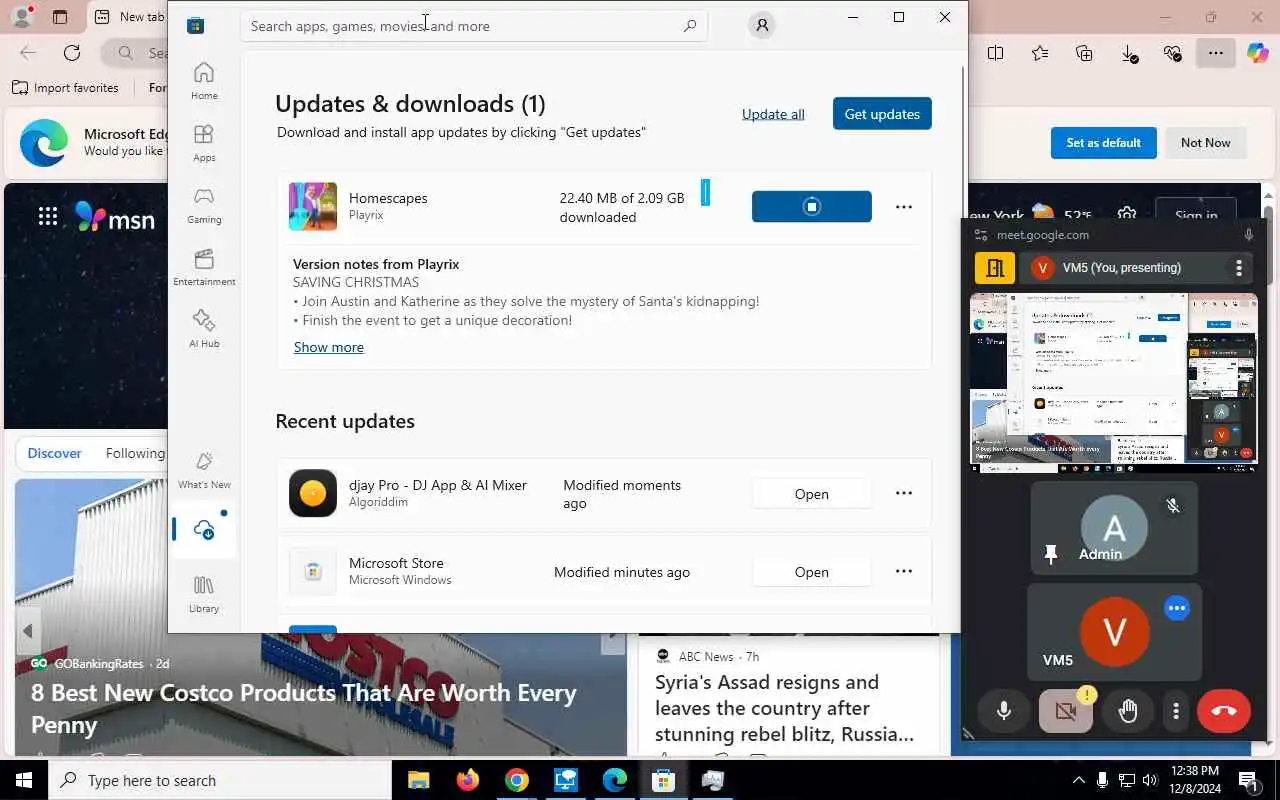
Task: Click Set as default in Edge
Action: pyautogui.click(x=1103, y=143)
